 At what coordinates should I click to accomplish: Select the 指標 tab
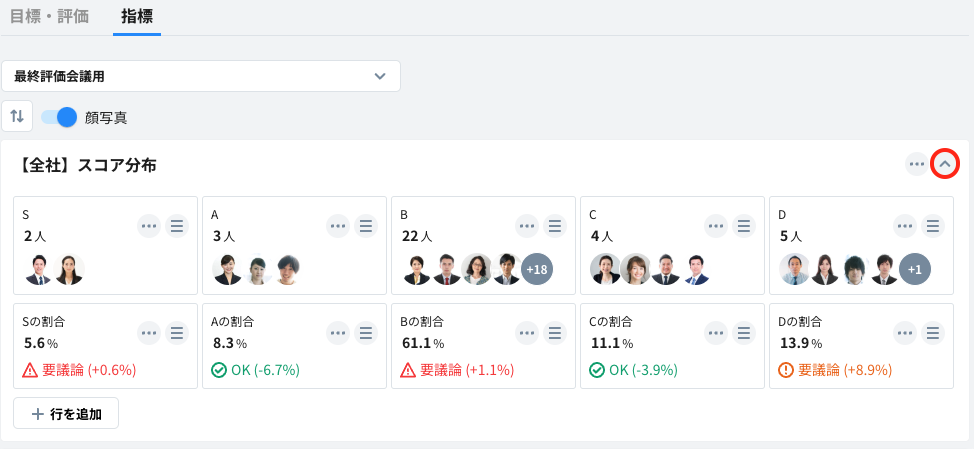point(137,16)
